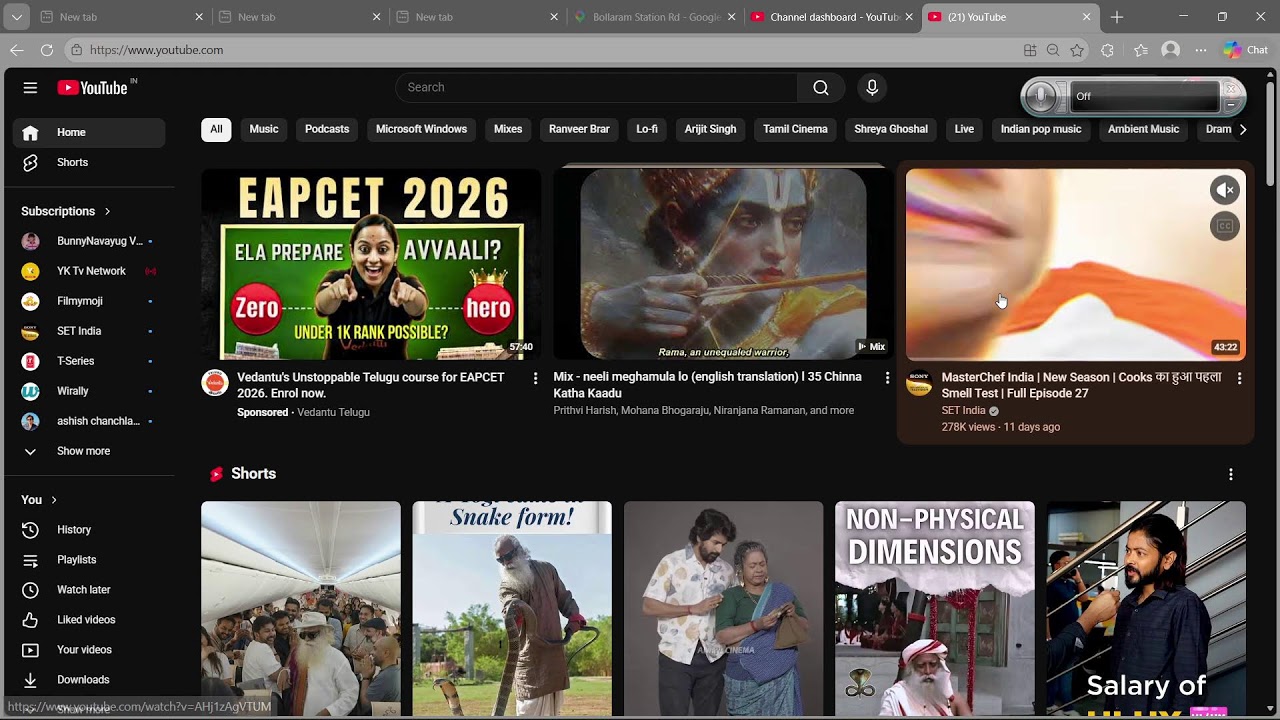This screenshot has height=720, width=1280.
Task: Select the Music filter chip
Action: tap(264, 129)
